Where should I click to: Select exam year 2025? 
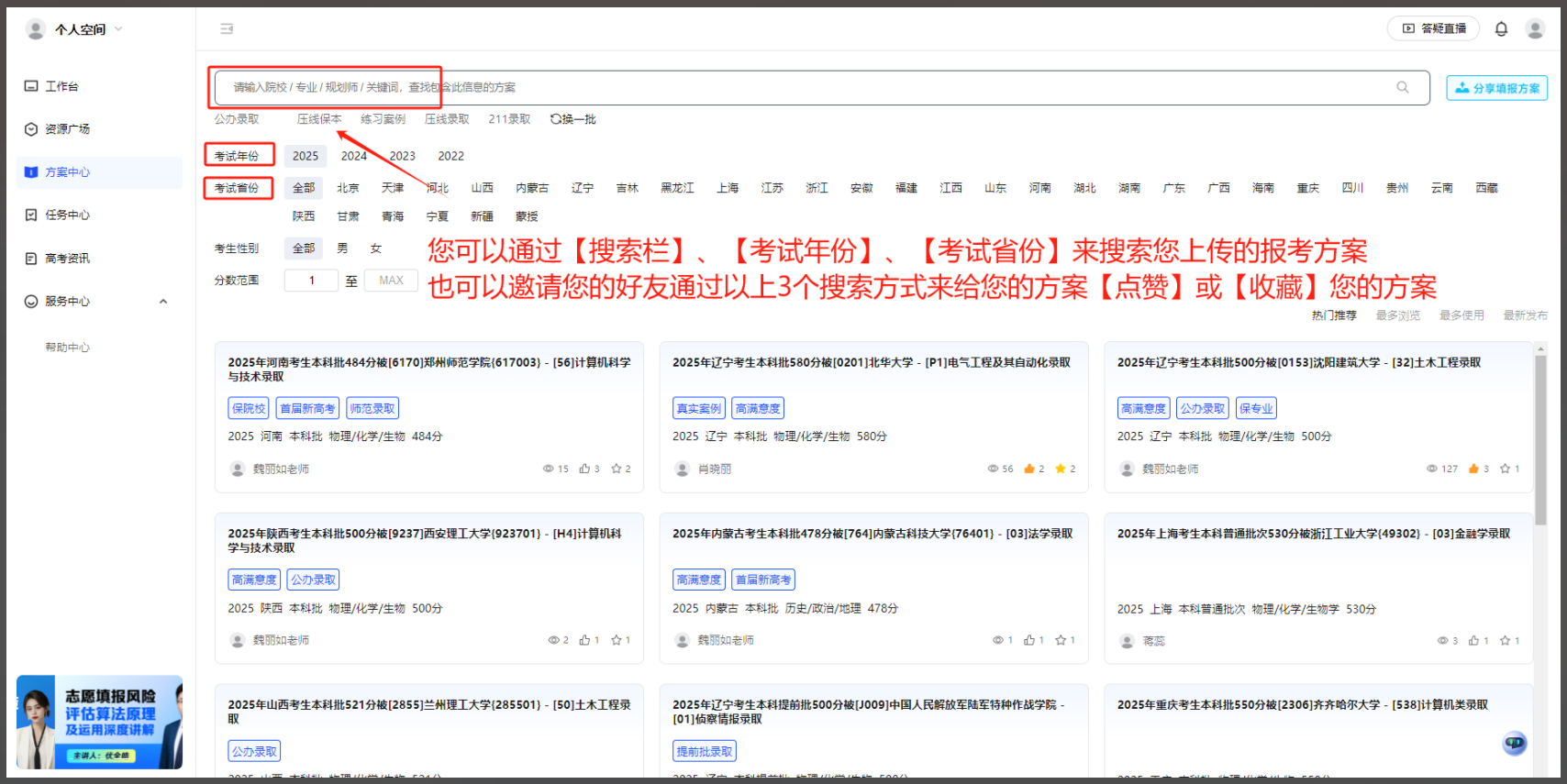(306, 156)
